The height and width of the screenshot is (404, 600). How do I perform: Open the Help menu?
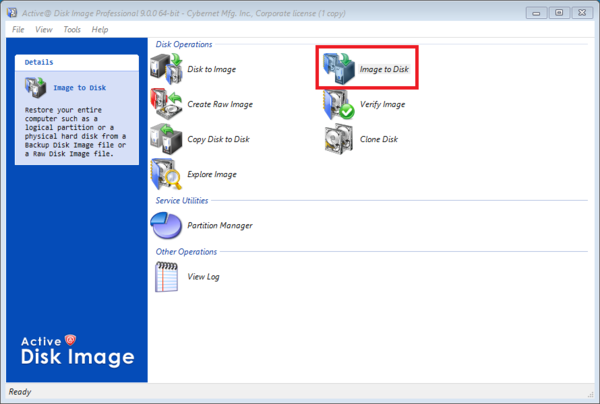99,29
